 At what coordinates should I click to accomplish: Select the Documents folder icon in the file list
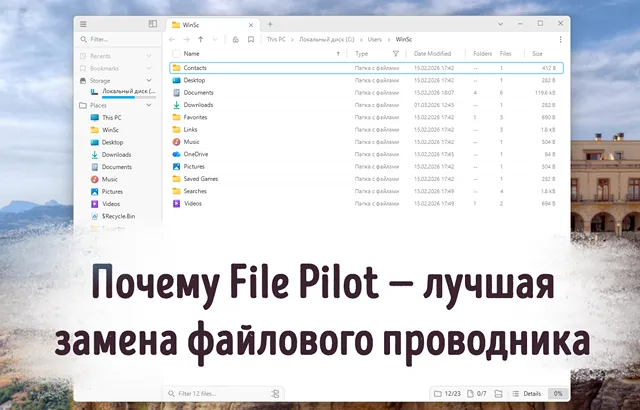176,93
